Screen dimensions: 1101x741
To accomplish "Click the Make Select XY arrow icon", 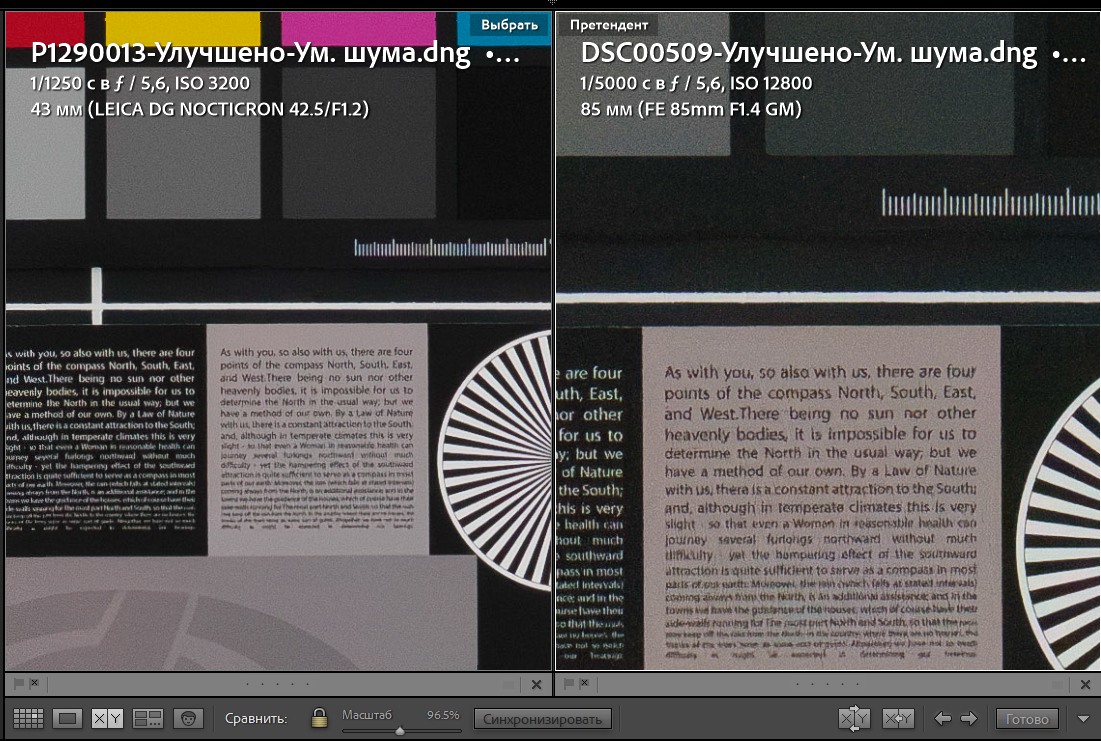I will [898, 718].
